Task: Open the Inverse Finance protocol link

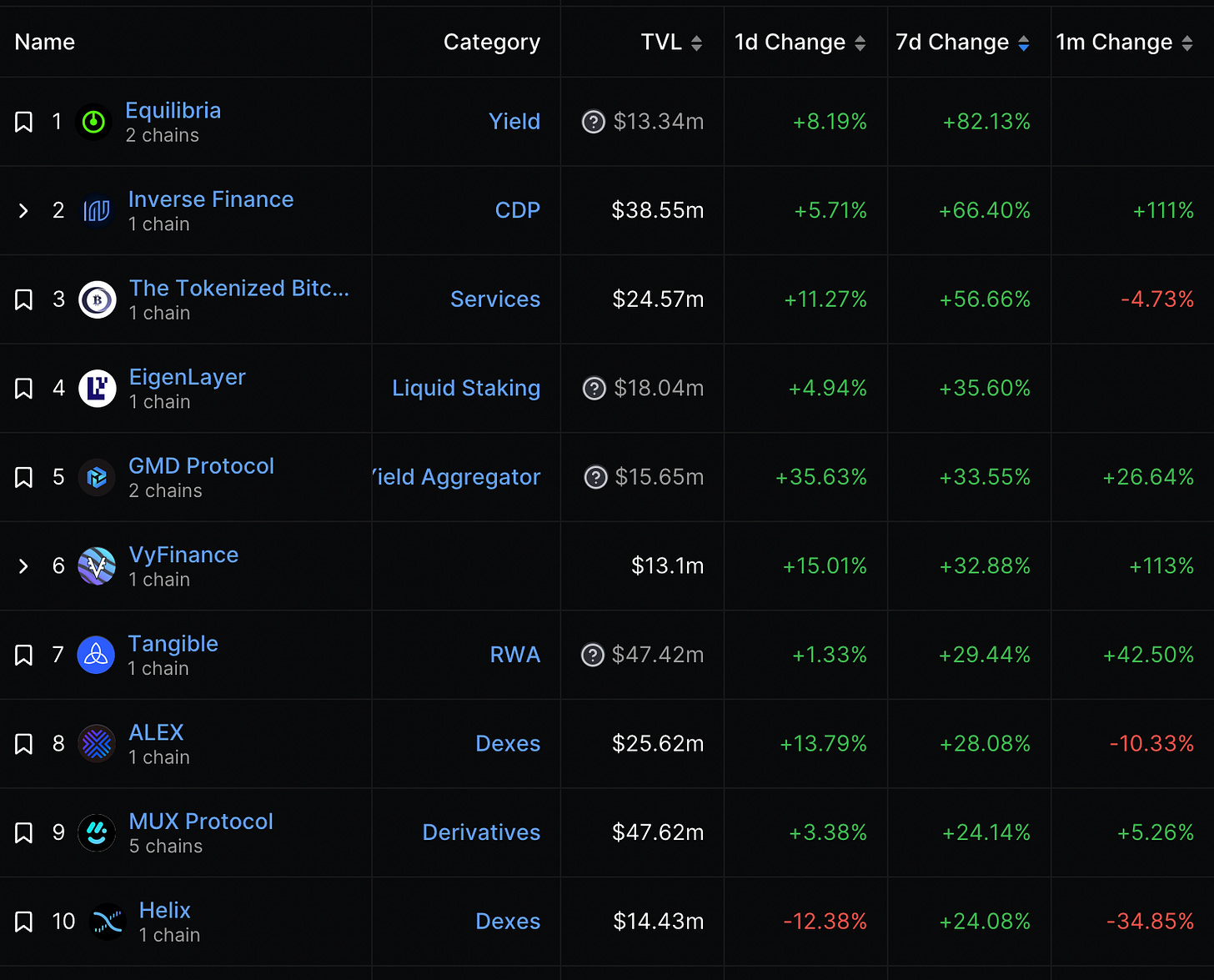Action: point(211,199)
